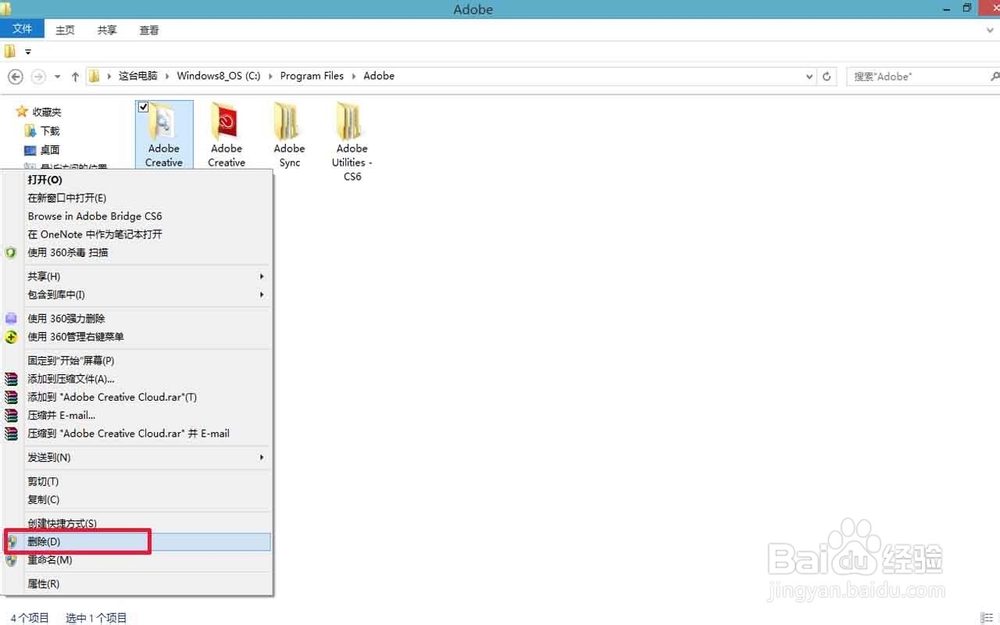This screenshot has width=1000, height=625.
Task: Click Program Files in address path
Action: tap(312, 76)
